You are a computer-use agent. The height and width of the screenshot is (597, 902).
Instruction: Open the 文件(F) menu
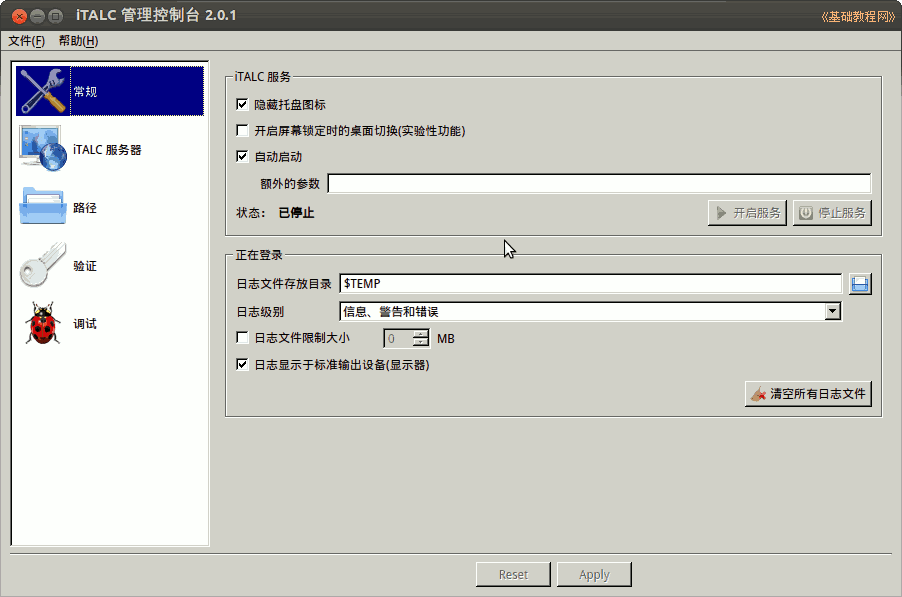pos(26,41)
